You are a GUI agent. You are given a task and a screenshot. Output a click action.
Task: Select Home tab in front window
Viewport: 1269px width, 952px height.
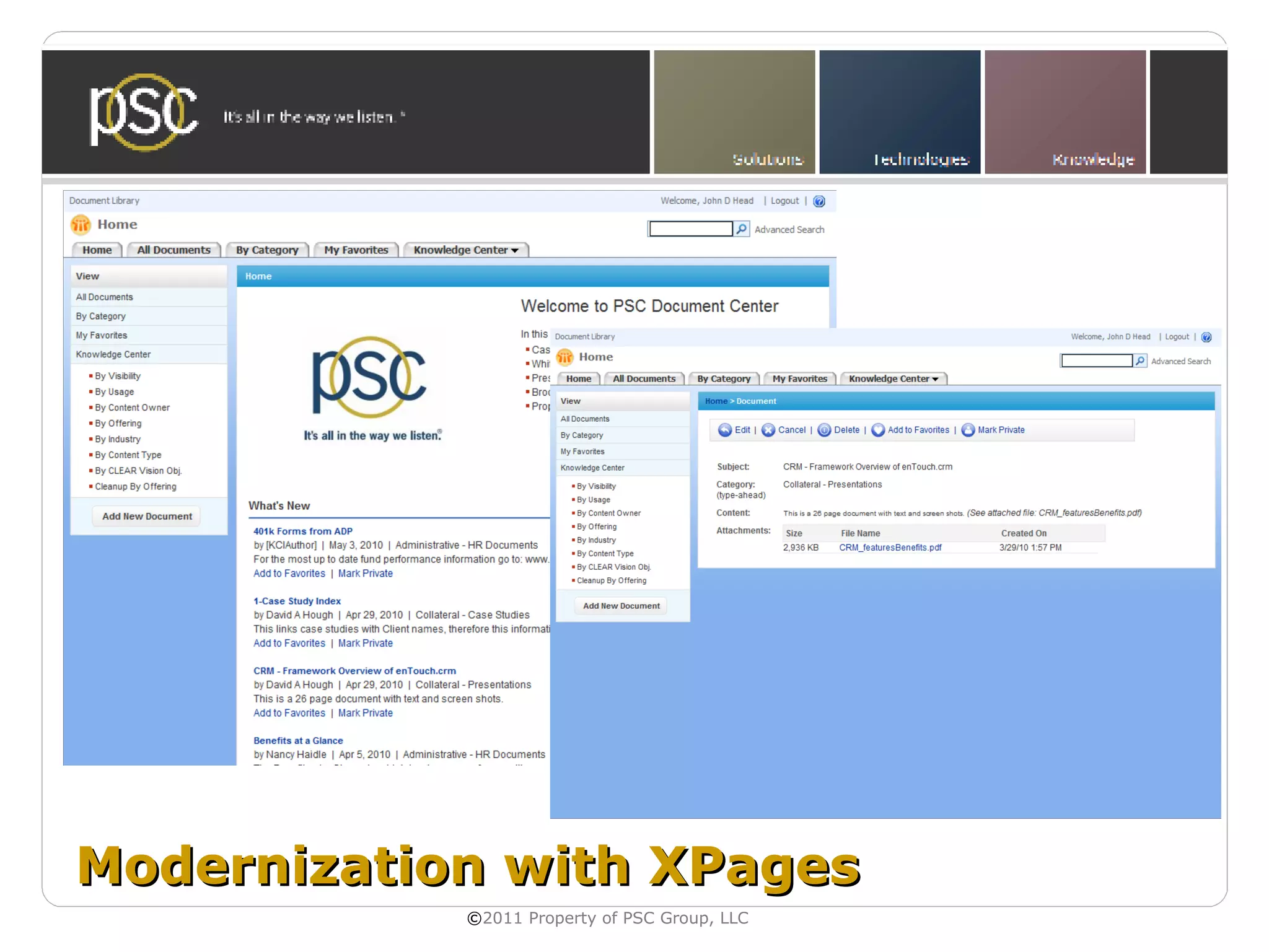579,379
